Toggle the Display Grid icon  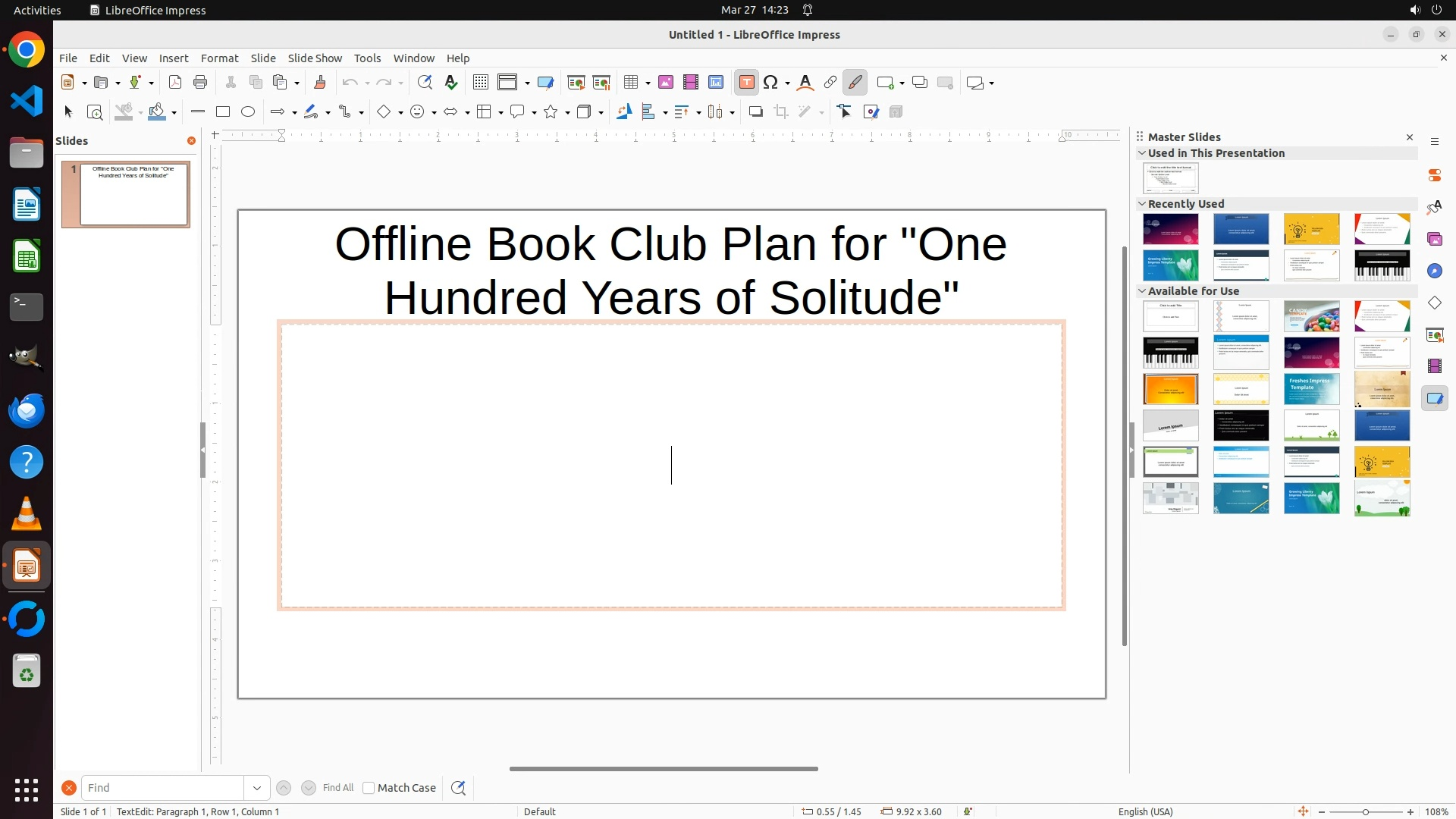coord(481,83)
